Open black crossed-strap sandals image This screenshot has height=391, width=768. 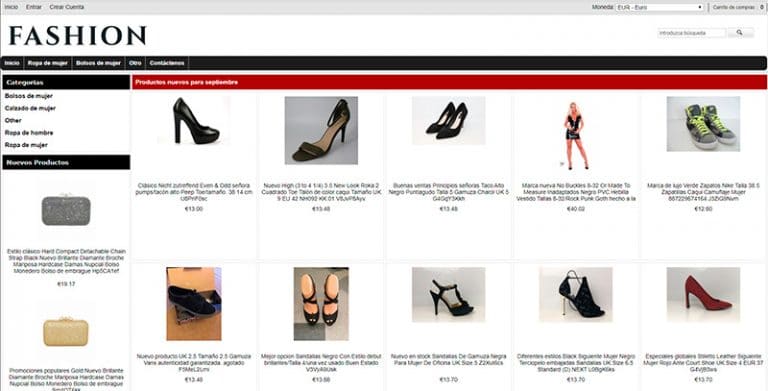coord(321,304)
